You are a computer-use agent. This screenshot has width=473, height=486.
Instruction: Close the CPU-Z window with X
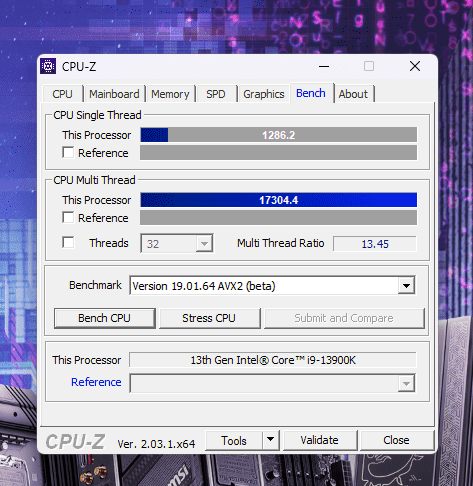coord(415,66)
